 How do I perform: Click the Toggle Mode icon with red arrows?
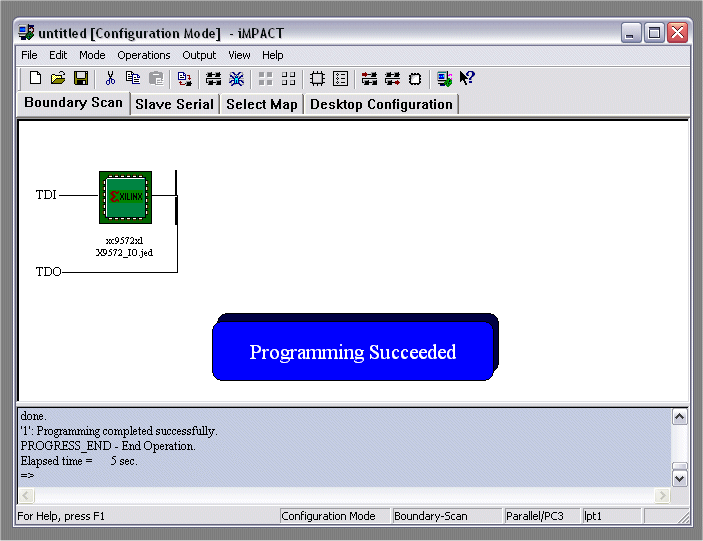[x=184, y=78]
